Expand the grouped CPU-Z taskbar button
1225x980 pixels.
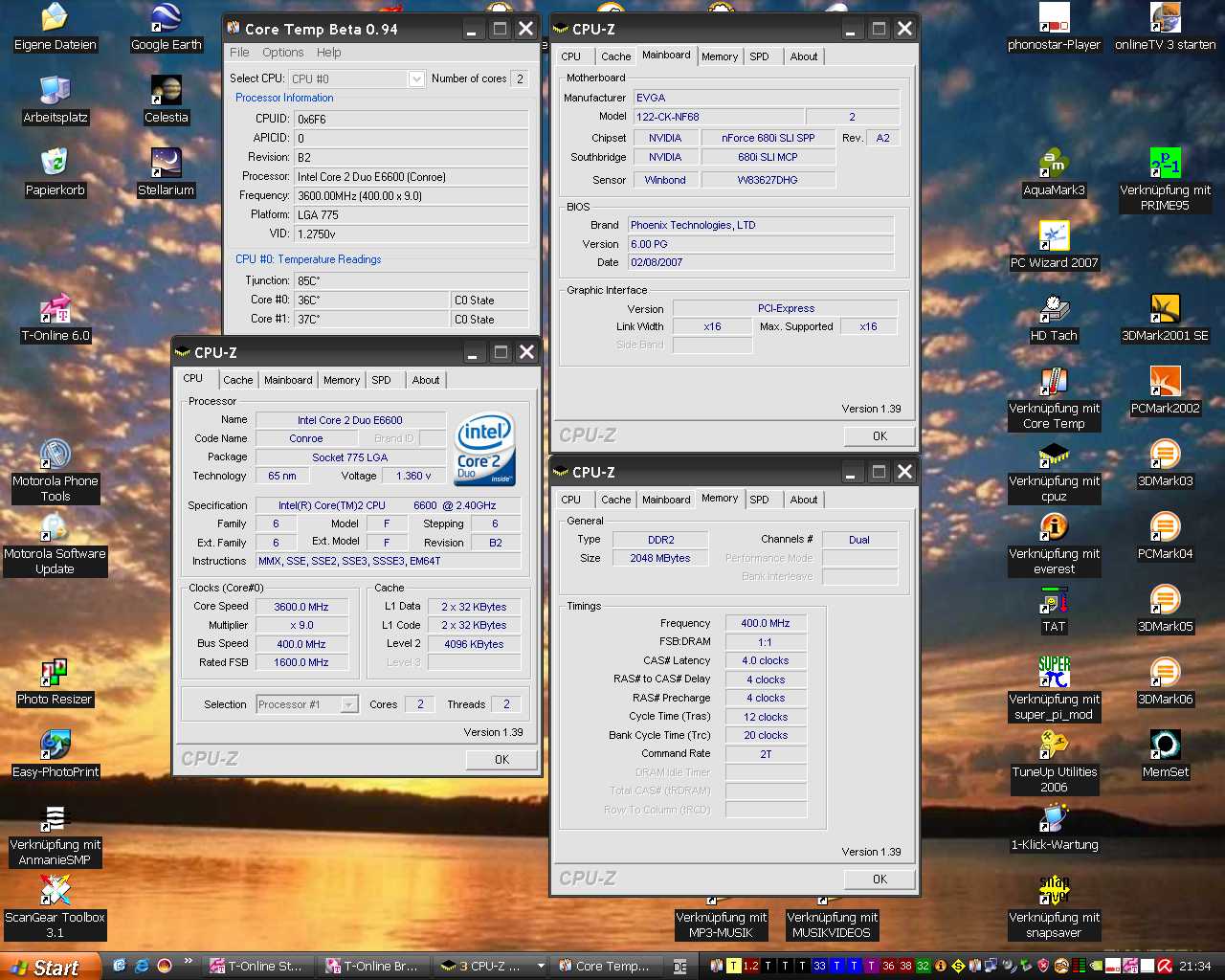(491, 966)
